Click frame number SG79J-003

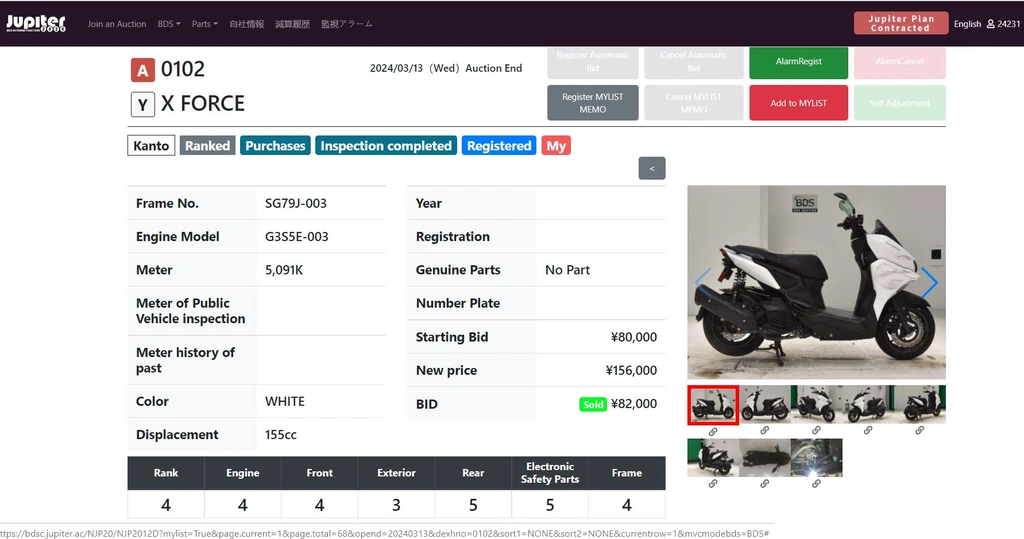(296, 203)
